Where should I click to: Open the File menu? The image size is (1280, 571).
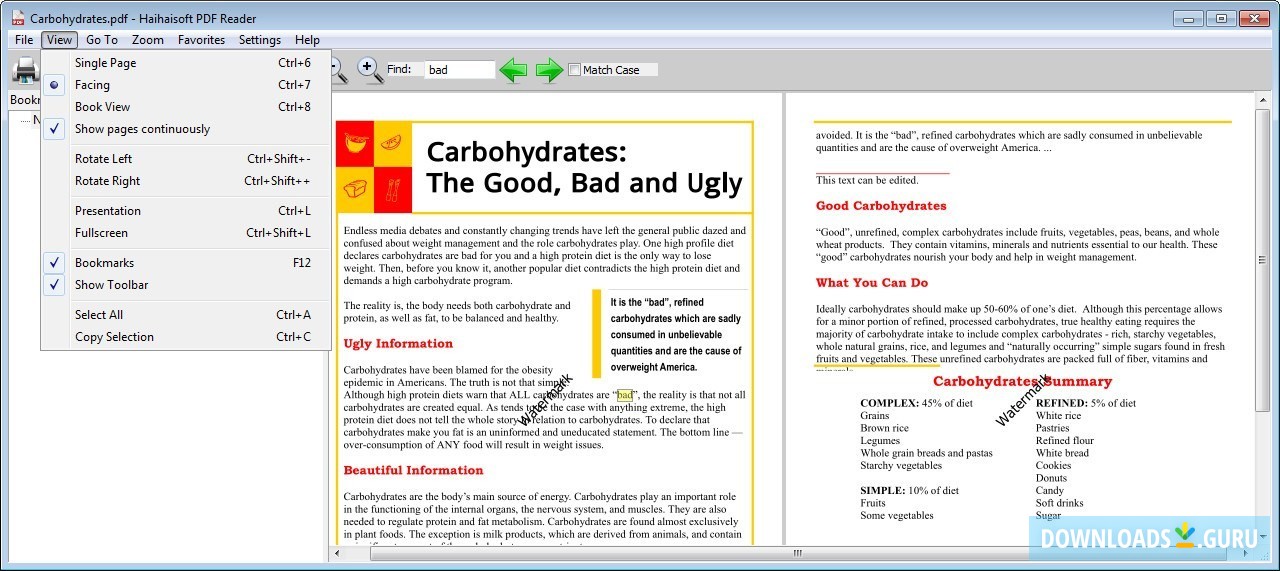24,40
